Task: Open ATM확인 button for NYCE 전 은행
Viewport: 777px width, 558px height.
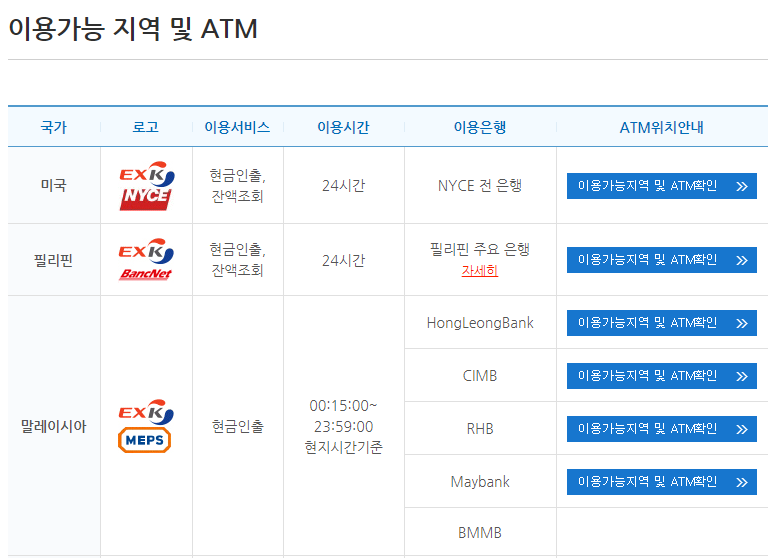Action: tap(662, 186)
